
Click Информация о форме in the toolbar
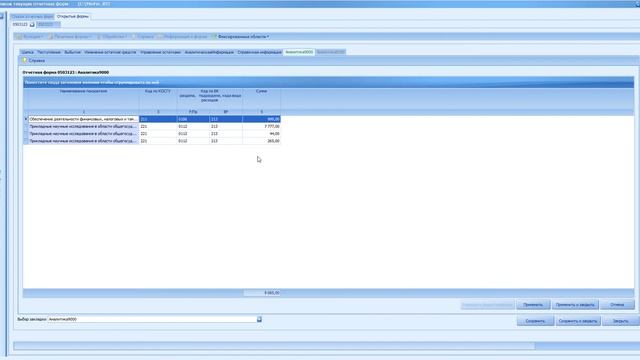(x=183, y=37)
